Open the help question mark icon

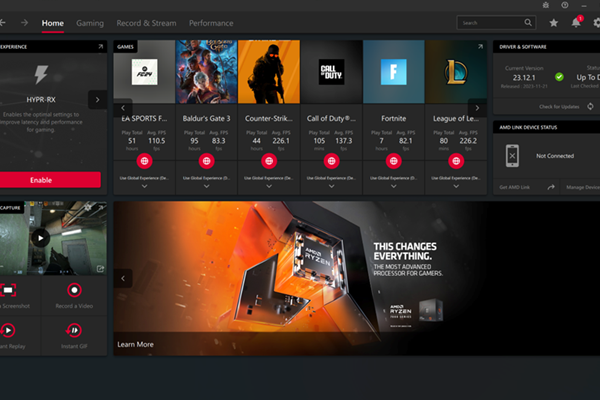point(564,5)
